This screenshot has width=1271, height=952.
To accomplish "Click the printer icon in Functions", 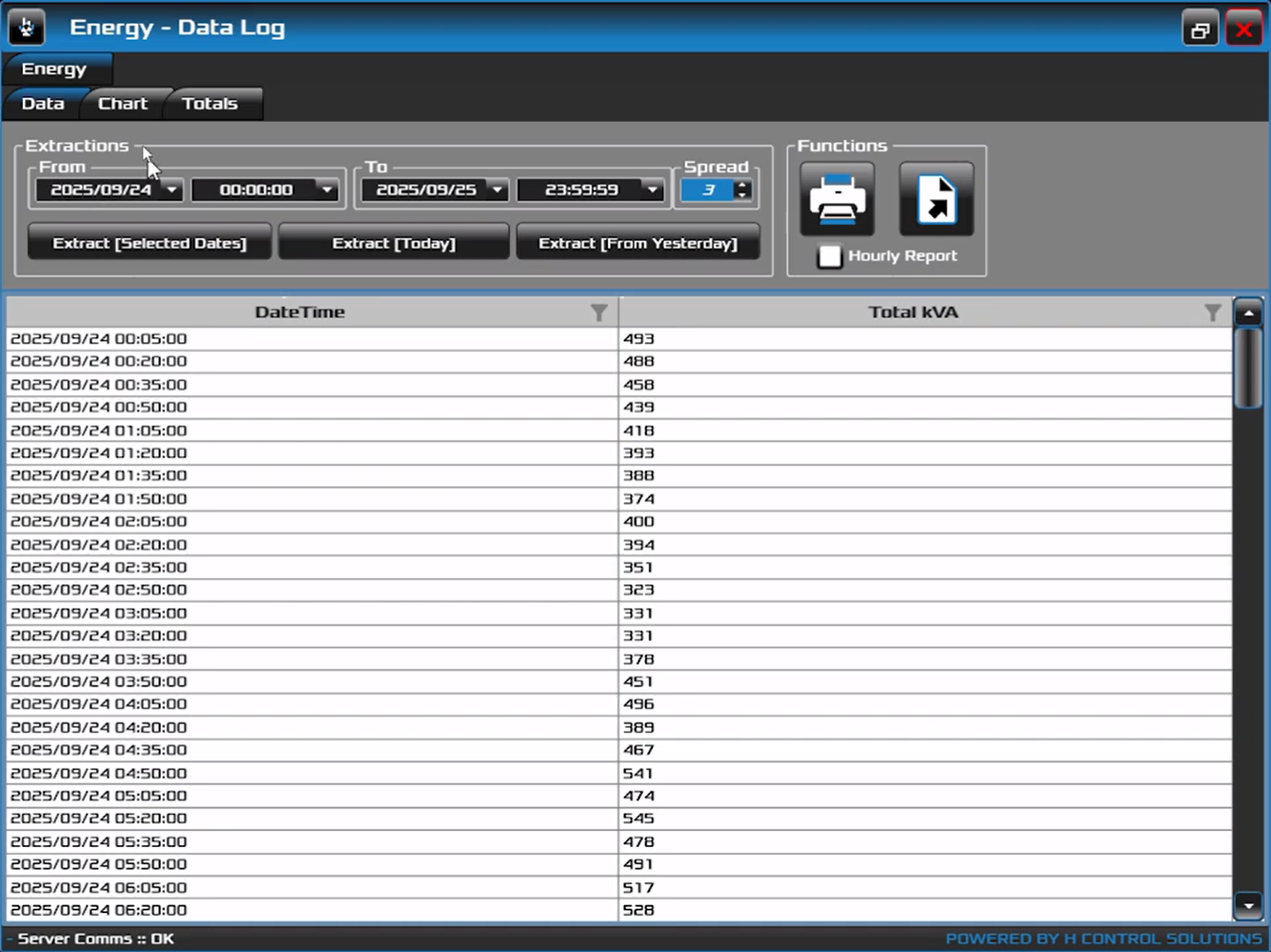I will click(x=837, y=199).
